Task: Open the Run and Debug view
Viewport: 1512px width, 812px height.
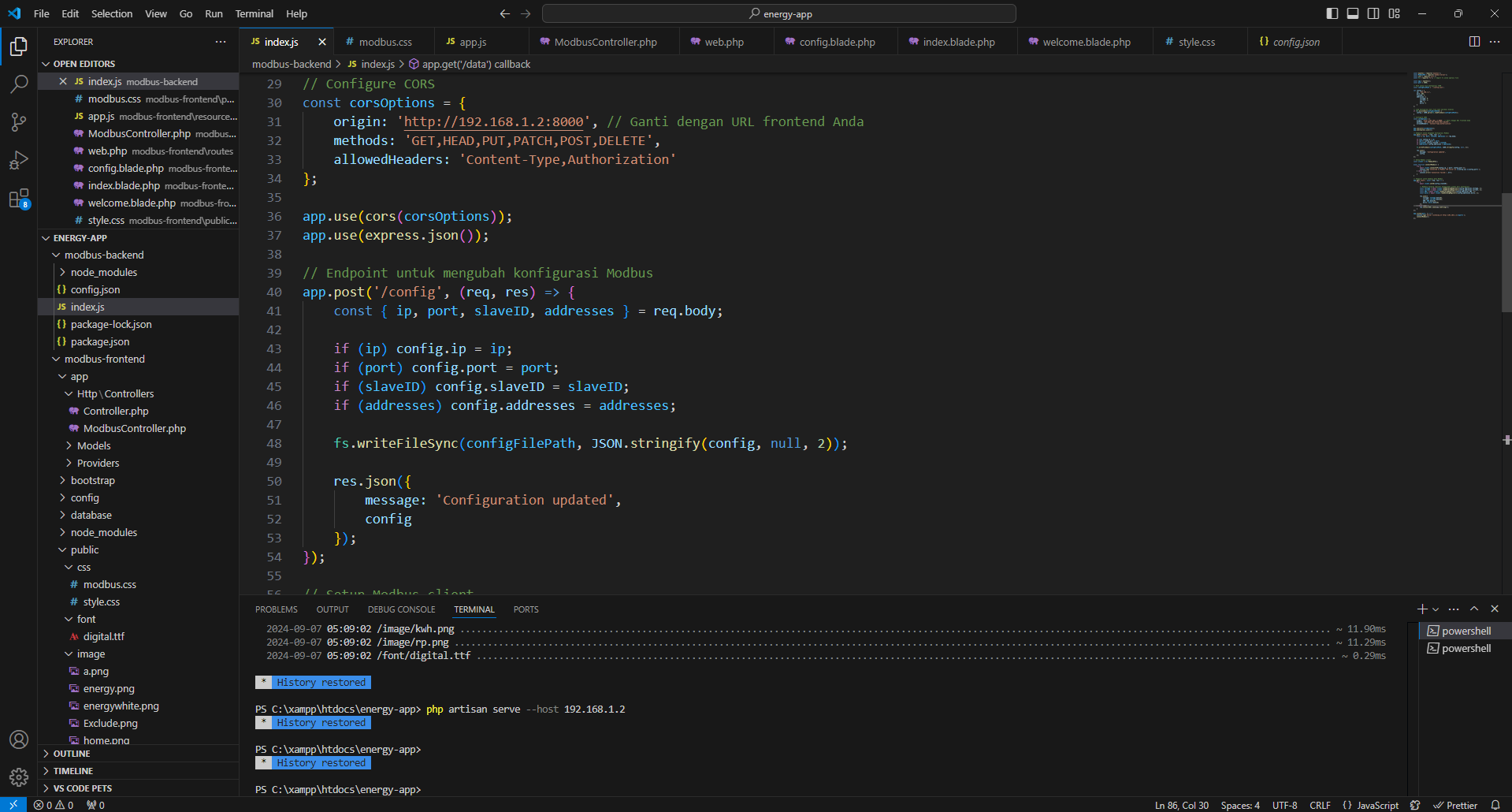Action: pos(19,160)
